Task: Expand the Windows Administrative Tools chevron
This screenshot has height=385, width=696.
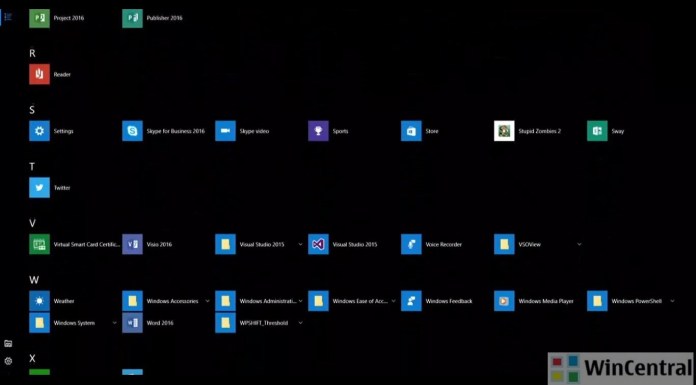Action: click(301, 301)
